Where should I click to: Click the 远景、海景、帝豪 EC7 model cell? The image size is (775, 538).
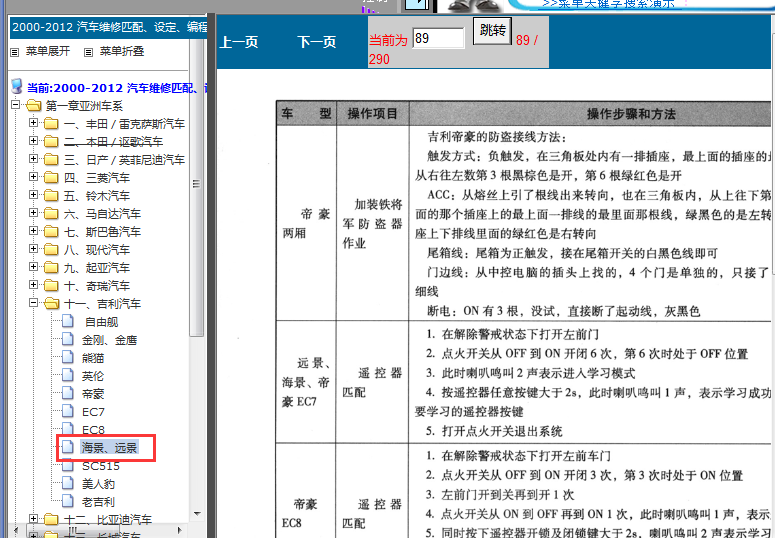pyautogui.click(x=306, y=382)
